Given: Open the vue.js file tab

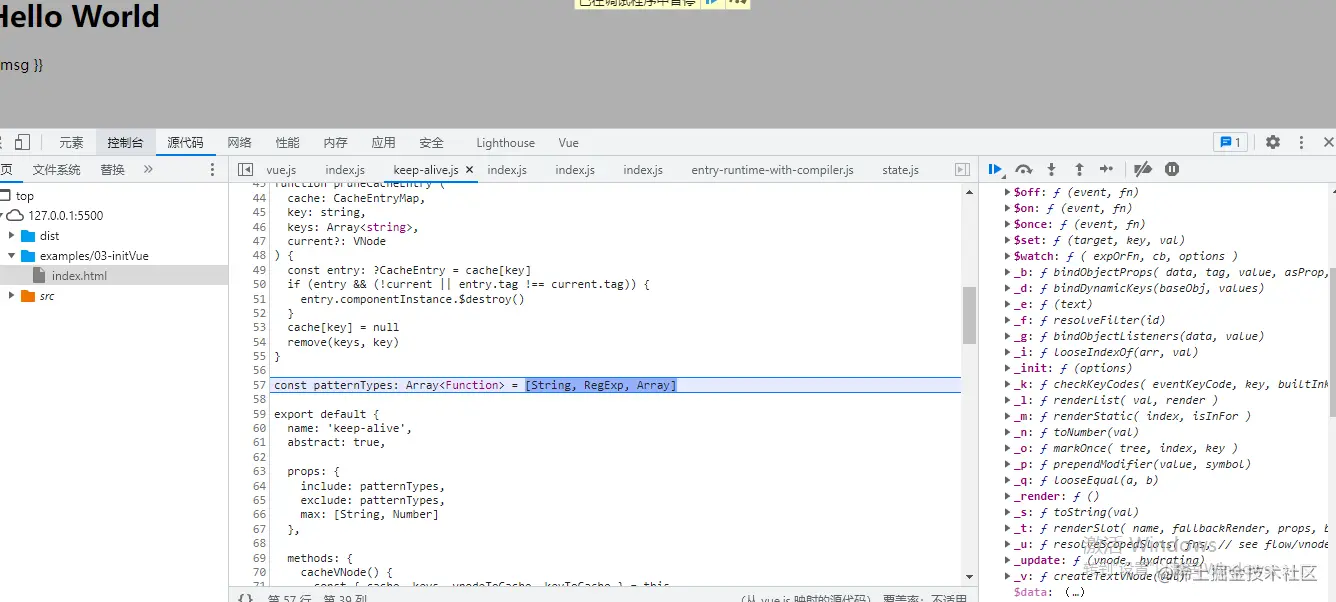Looking at the screenshot, I should pyautogui.click(x=281, y=170).
